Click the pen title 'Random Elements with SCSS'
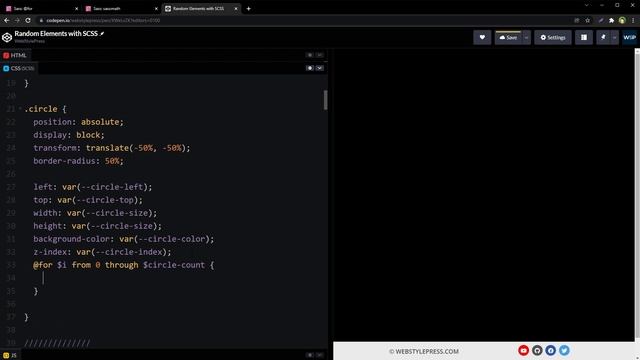Screen dimensions: 640x360 [56, 34]
